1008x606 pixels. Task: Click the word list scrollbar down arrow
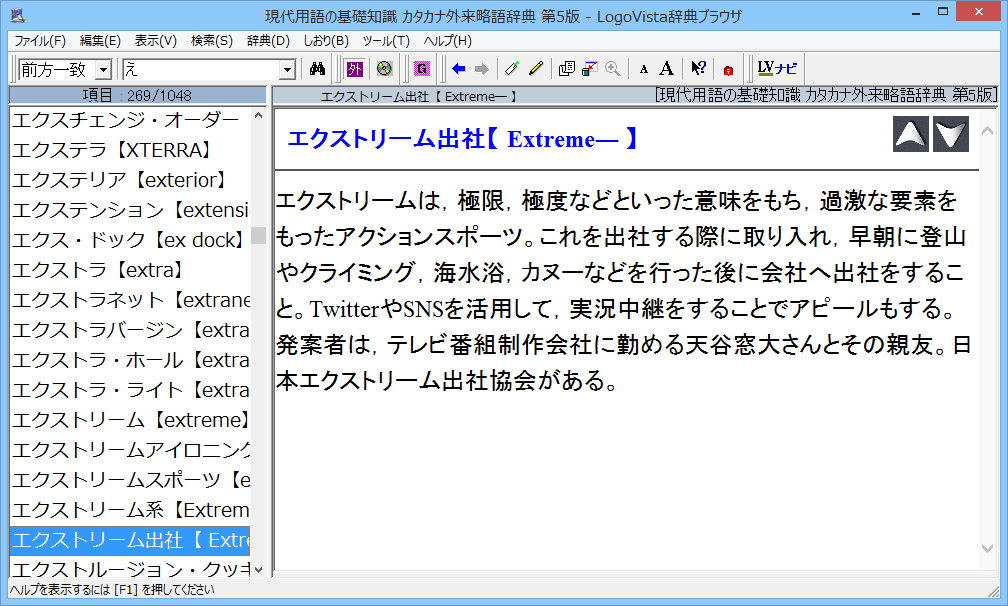click(259, 569)
